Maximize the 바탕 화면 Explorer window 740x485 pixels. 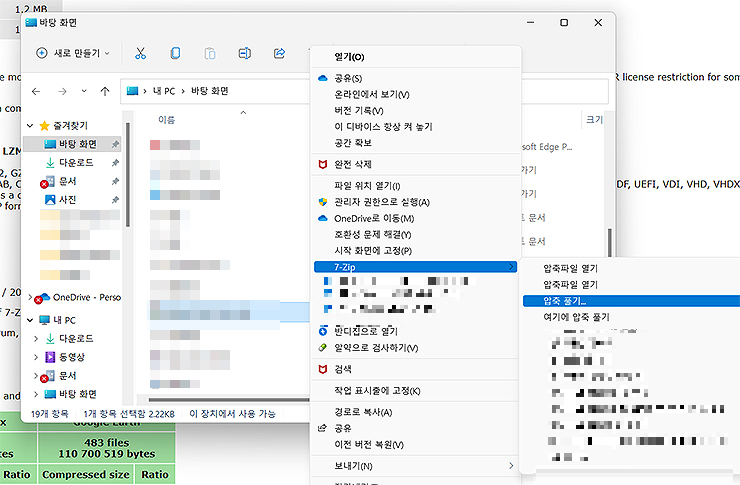[x=564, y=23]
